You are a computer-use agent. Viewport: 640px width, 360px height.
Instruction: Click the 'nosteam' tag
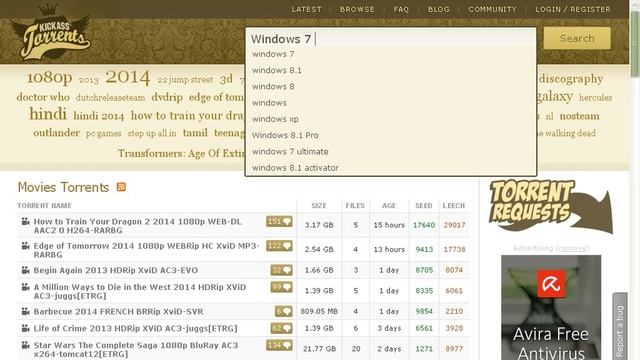coord(580,116)
